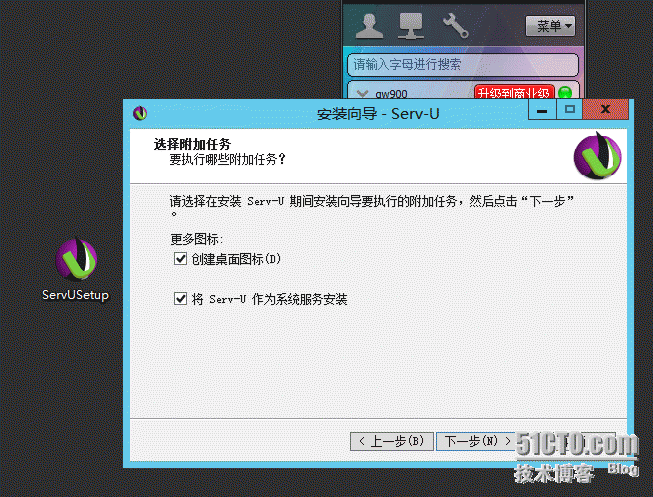Click the 更多图标 label
Viewport: 653px width, 497px height.
tap(196, 239)
